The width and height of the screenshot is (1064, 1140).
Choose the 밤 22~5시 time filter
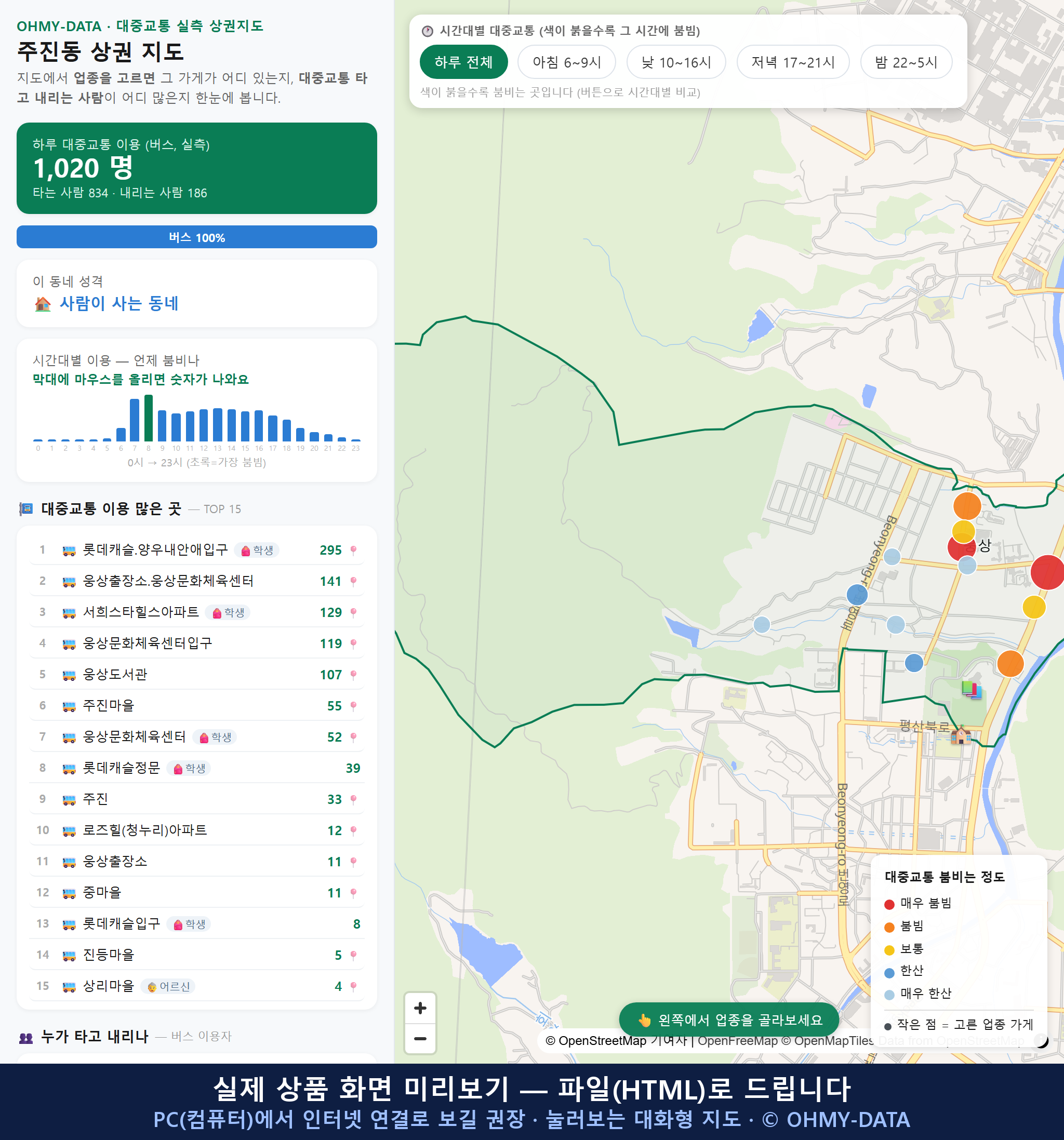click(x=906, y=62)
